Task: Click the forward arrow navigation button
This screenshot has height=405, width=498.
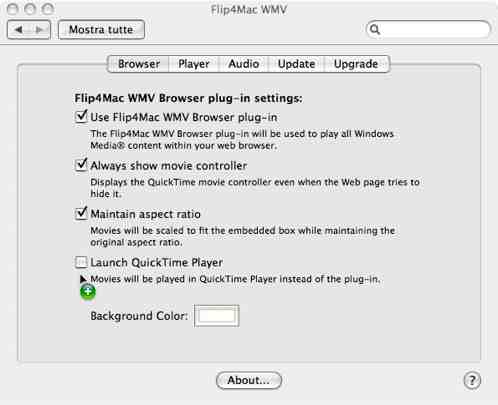Action: tap(40, 30)
